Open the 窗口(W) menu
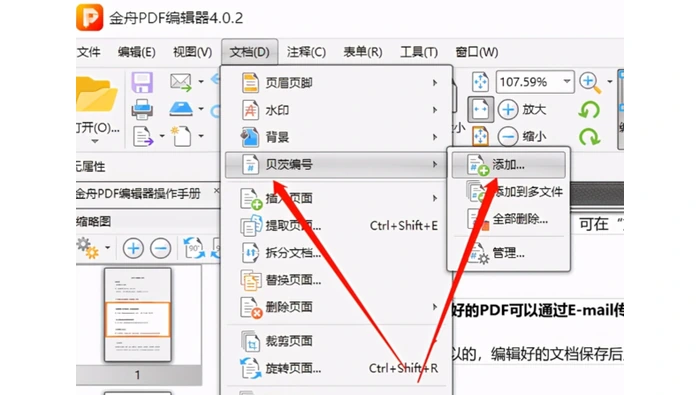 (477, 52)
